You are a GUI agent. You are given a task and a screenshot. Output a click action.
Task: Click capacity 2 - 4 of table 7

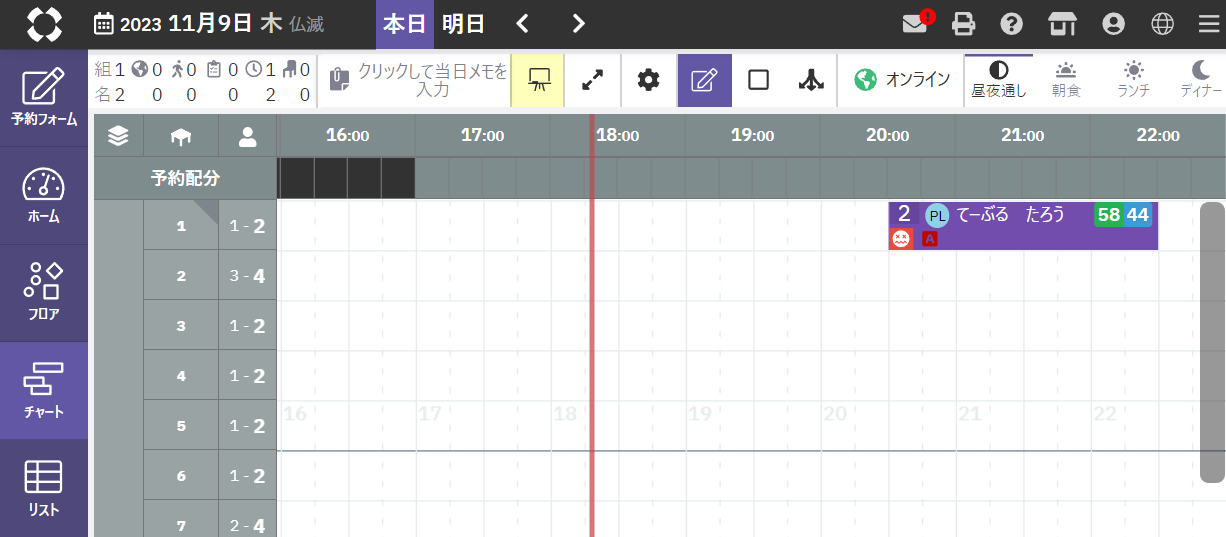click(247, 524)
